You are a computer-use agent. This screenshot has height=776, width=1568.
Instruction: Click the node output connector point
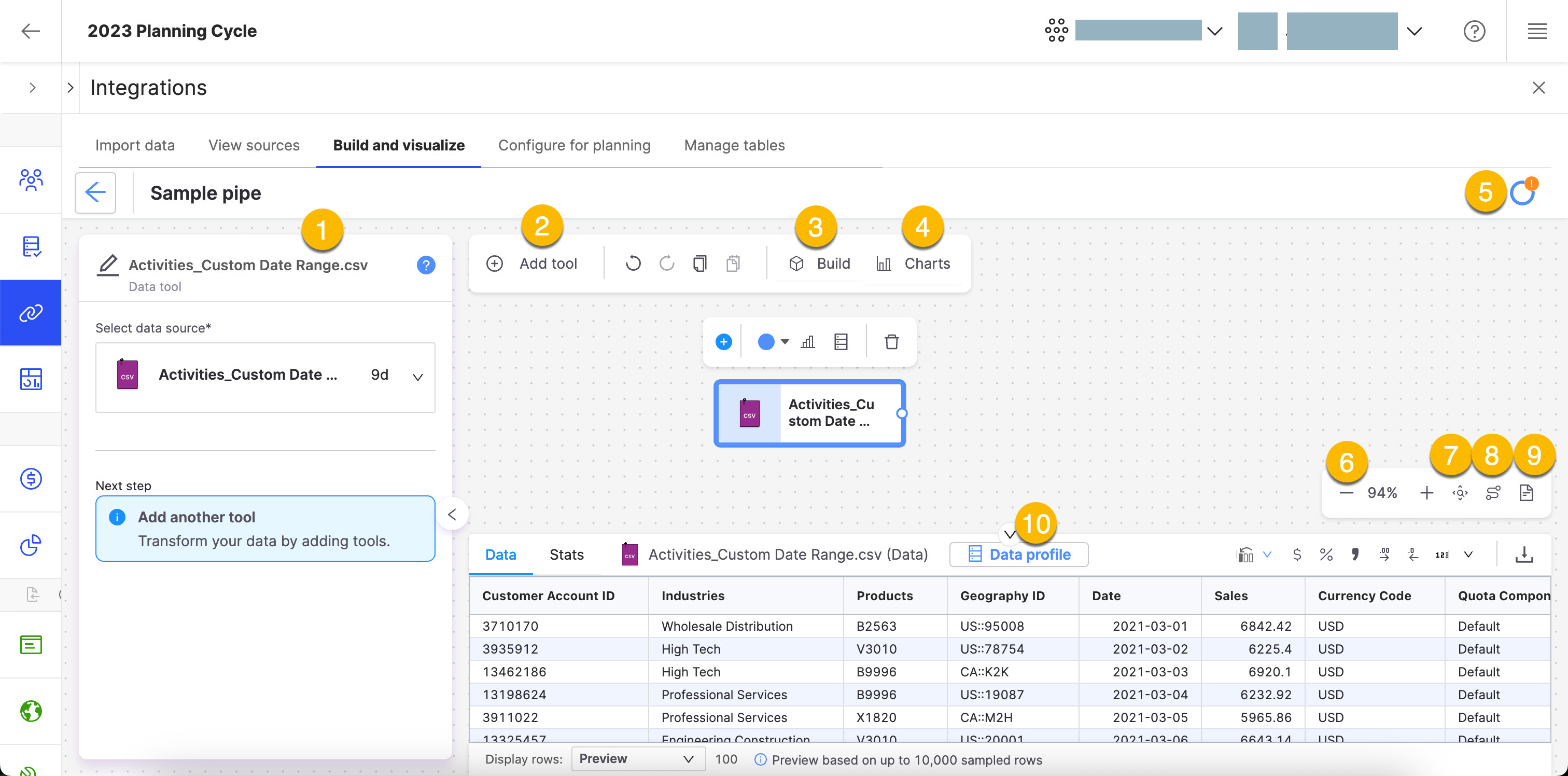pos(902,413)
